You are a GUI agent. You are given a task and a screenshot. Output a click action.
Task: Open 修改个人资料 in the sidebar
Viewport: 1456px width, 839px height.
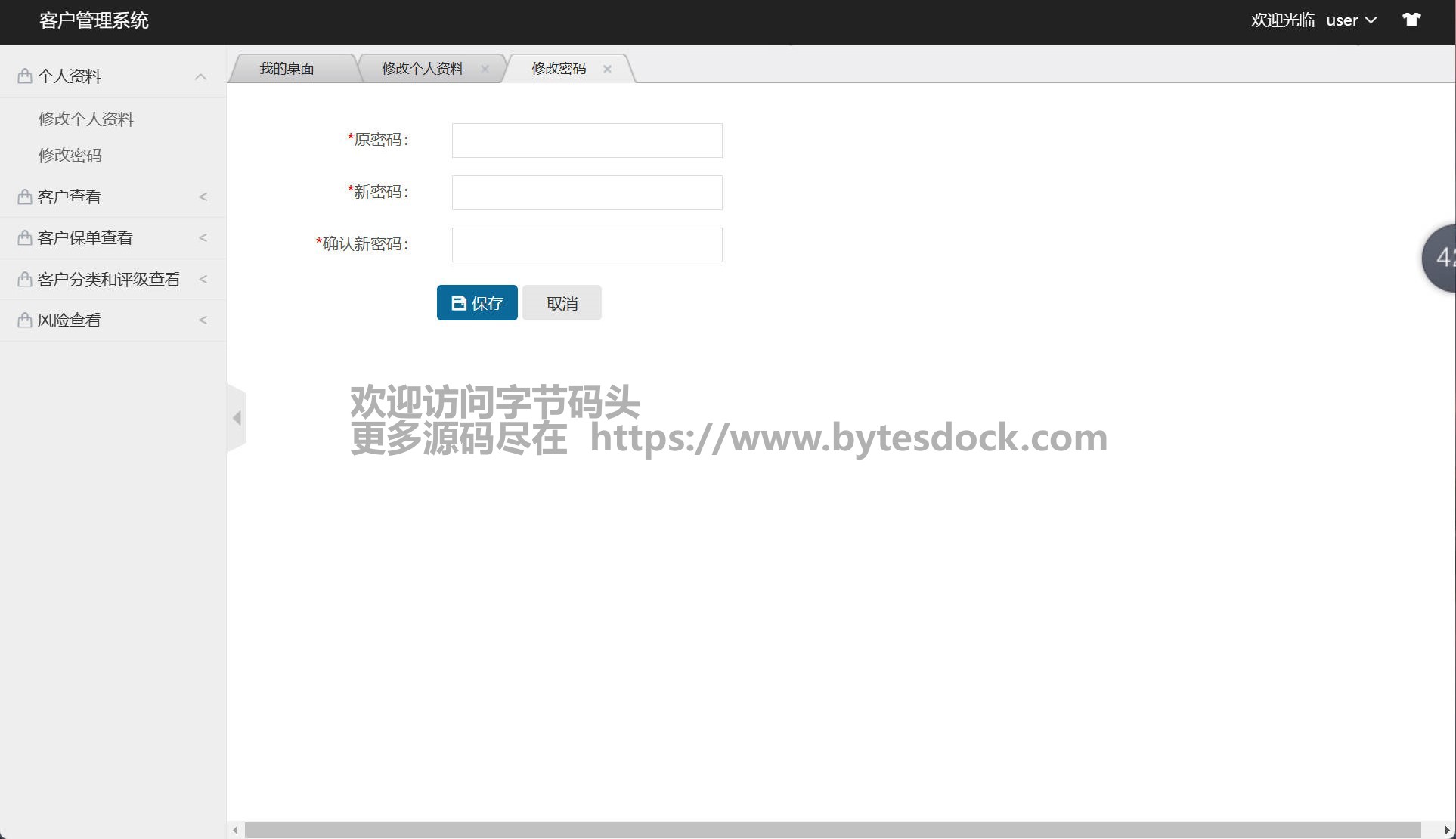point(85,119)
